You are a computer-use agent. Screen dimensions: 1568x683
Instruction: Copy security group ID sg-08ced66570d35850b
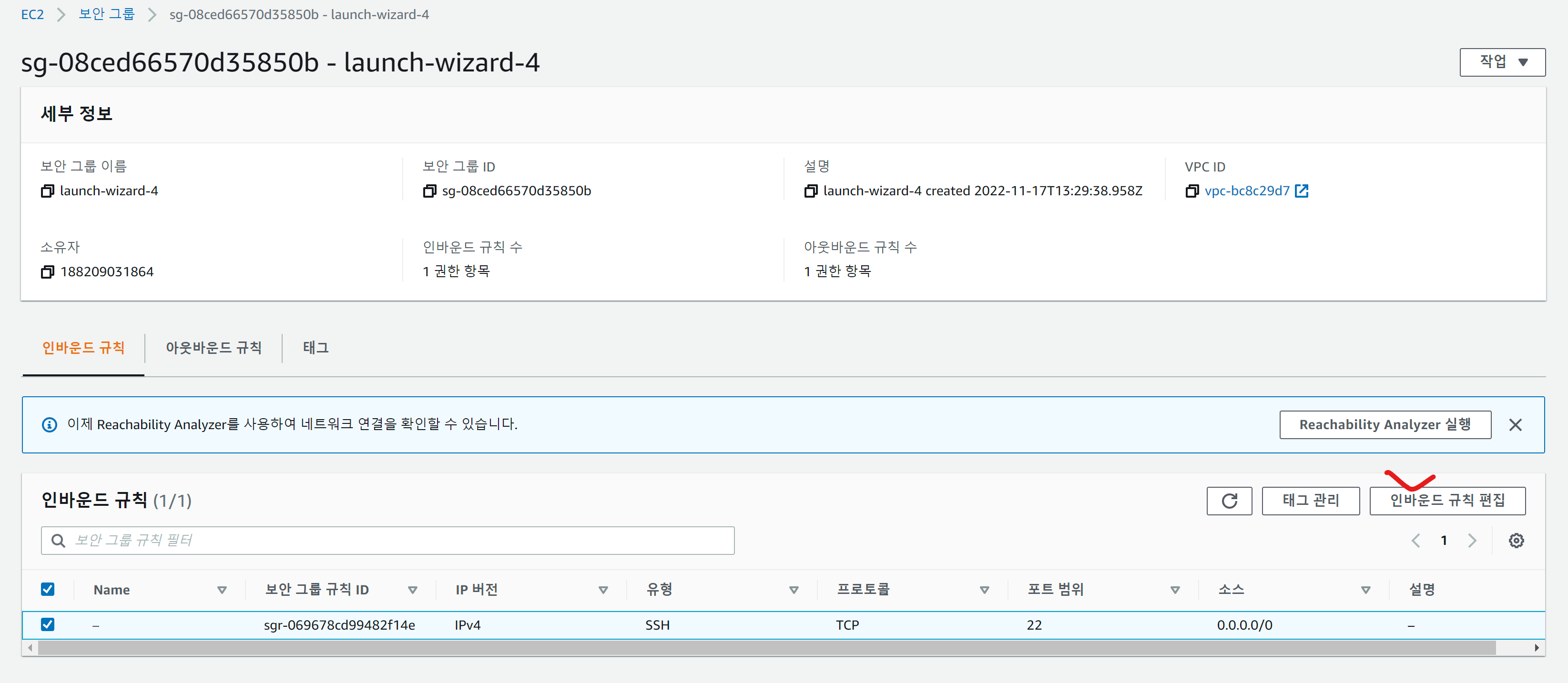coord(429,191)
